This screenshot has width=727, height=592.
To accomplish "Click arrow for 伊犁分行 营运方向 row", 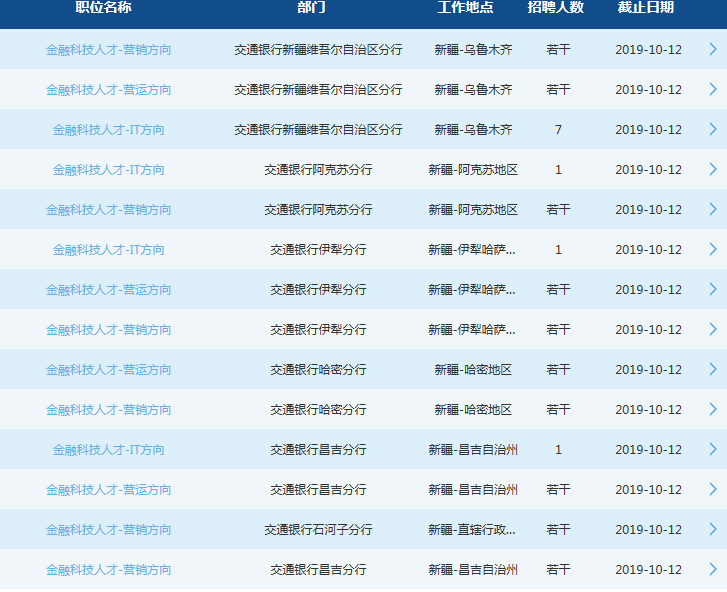I will (x=712, y=289).
